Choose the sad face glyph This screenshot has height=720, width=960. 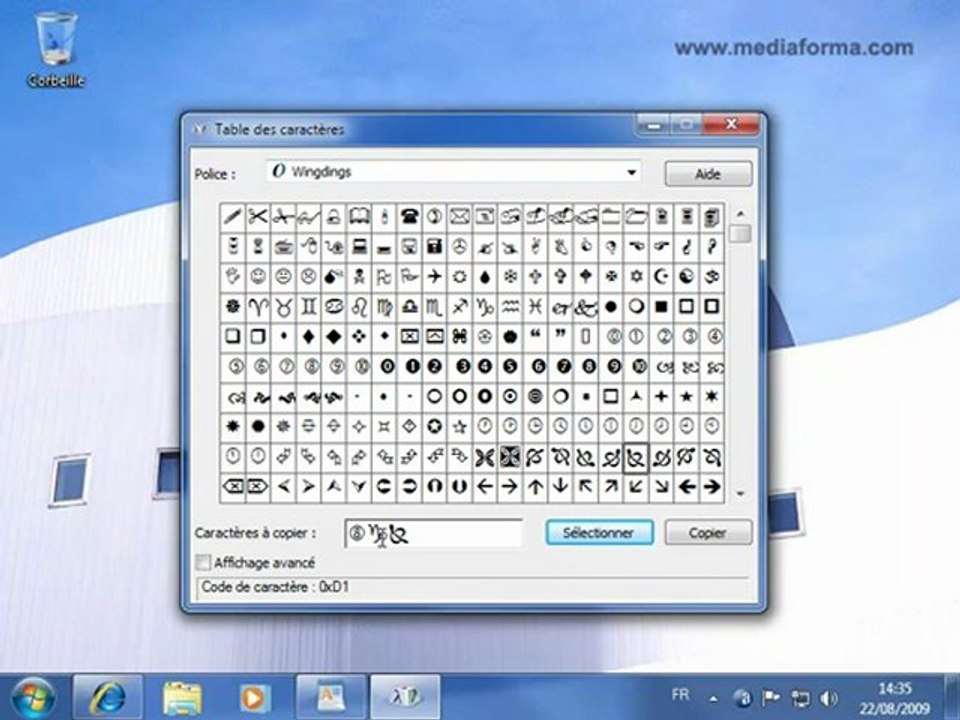coord(309,277)
